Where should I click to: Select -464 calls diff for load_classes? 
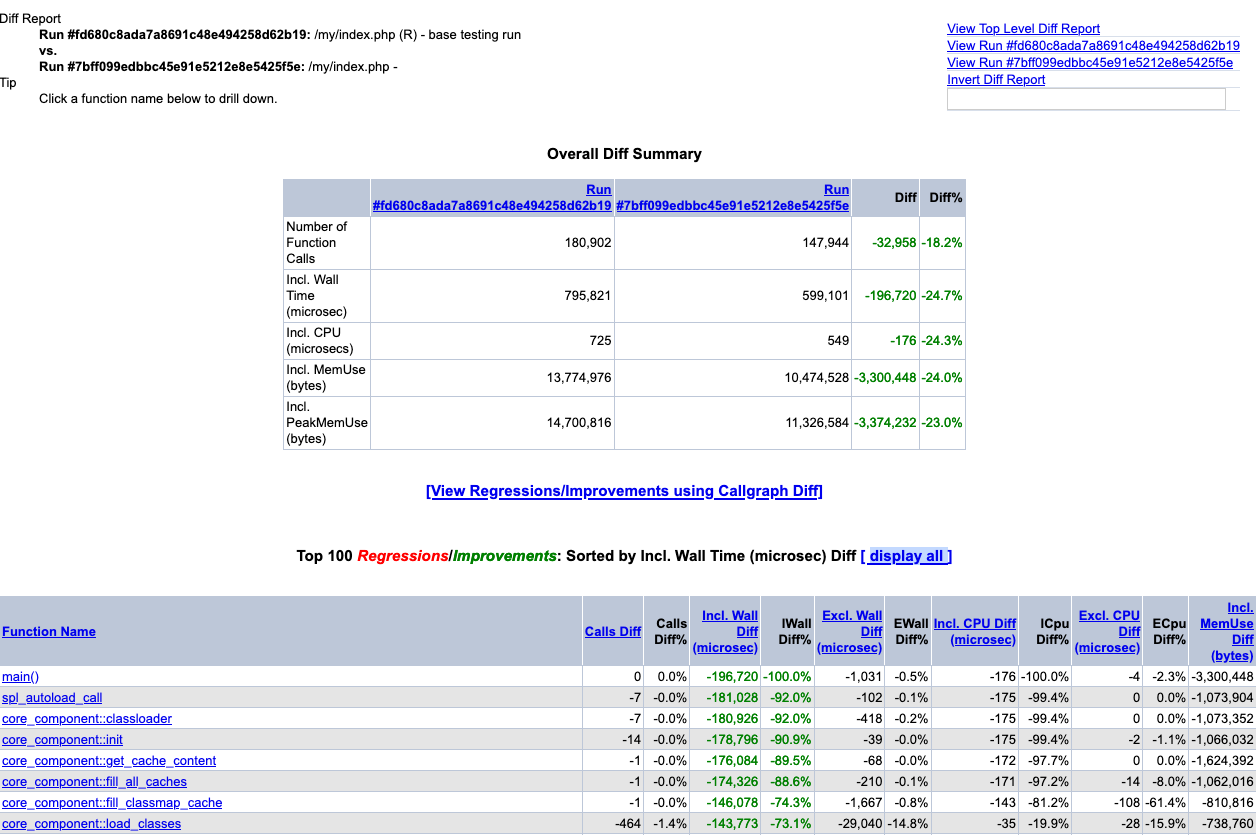(x=627, y=824)
